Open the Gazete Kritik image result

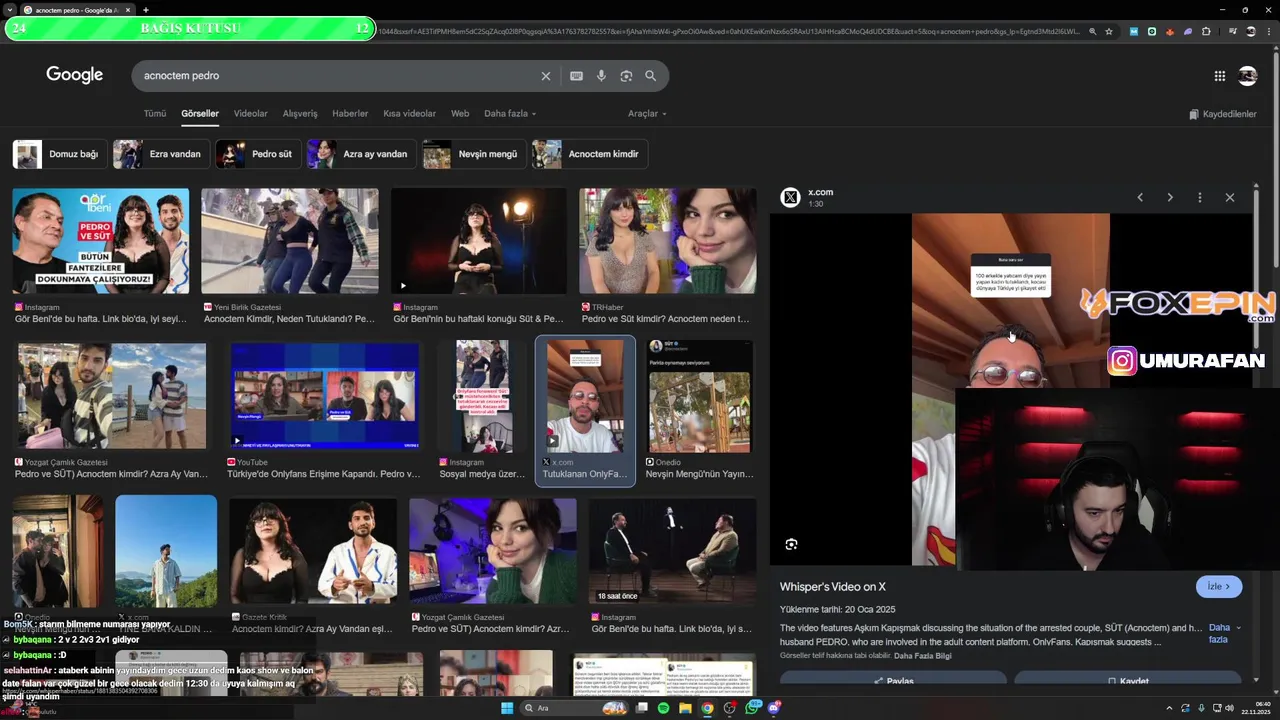(x=312, y=551)
